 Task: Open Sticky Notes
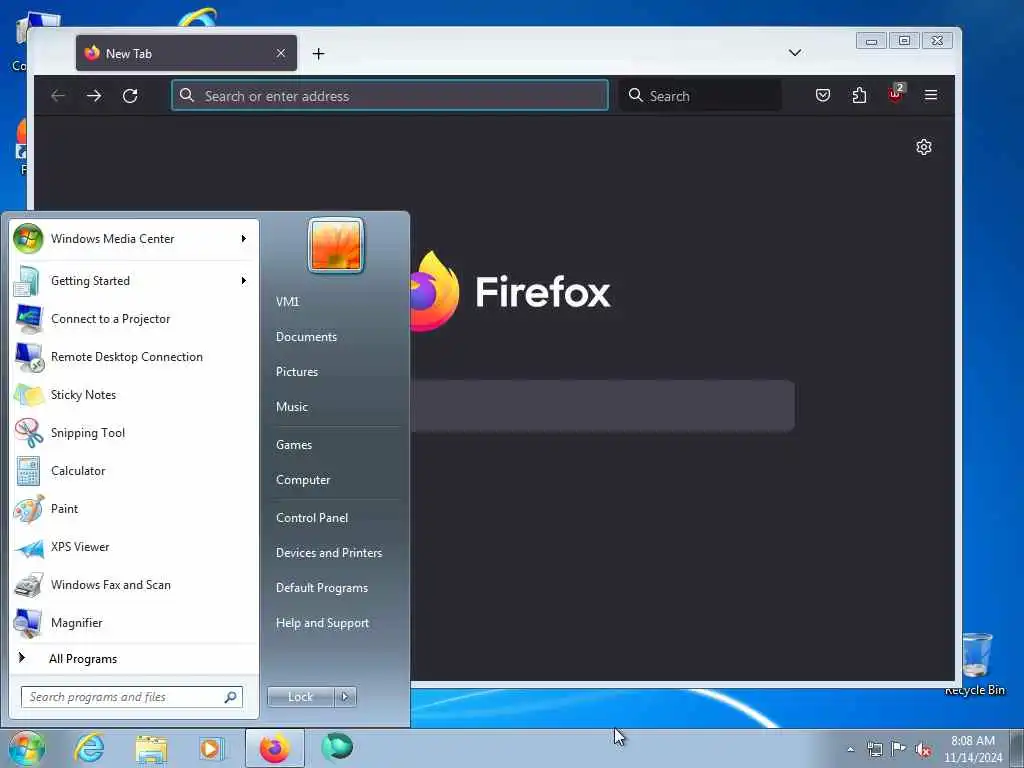(134, 394)
